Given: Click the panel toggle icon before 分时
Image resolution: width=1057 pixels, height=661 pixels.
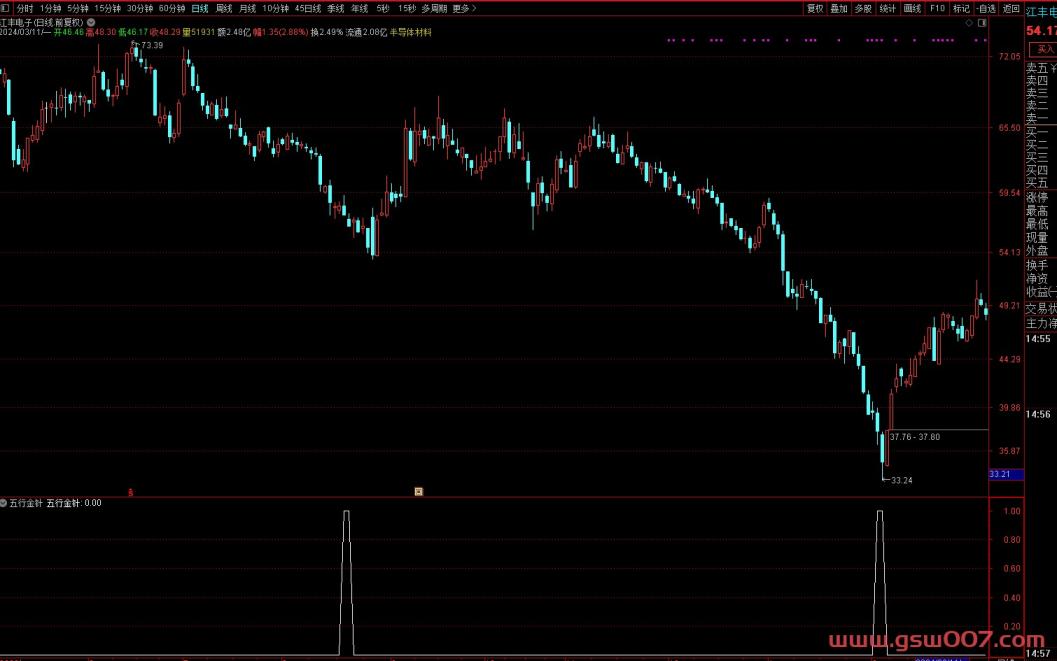Looking at the screenshot, I should click(x=5, y=8).
